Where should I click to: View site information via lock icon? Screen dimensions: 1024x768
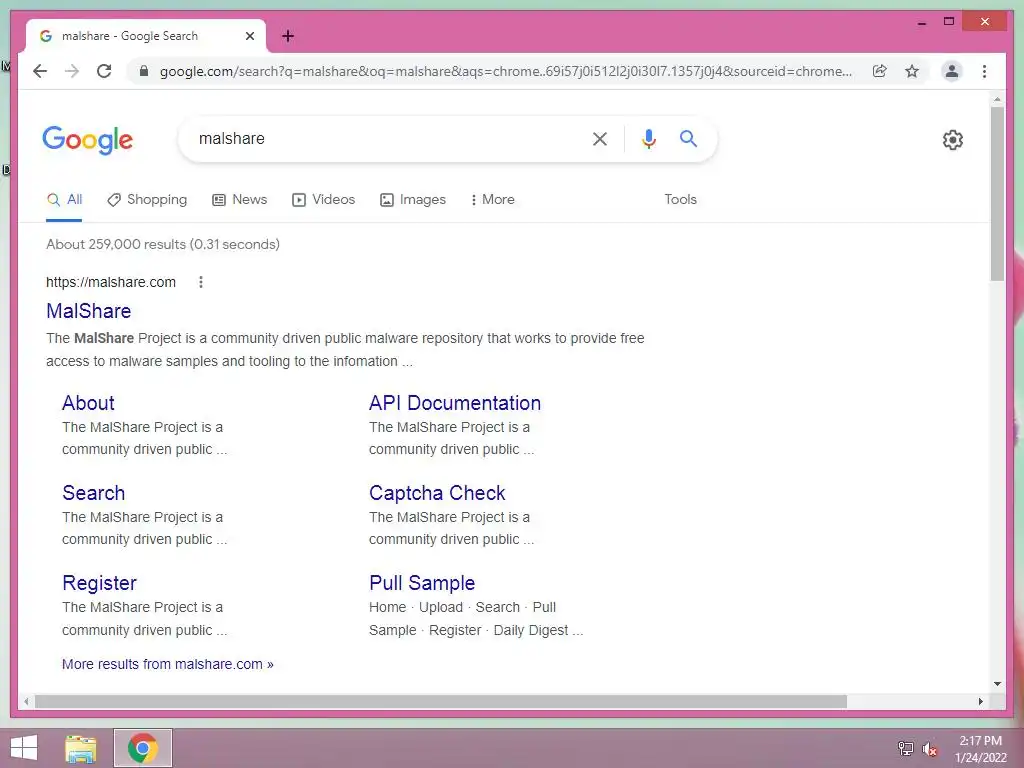coord(144,71)
